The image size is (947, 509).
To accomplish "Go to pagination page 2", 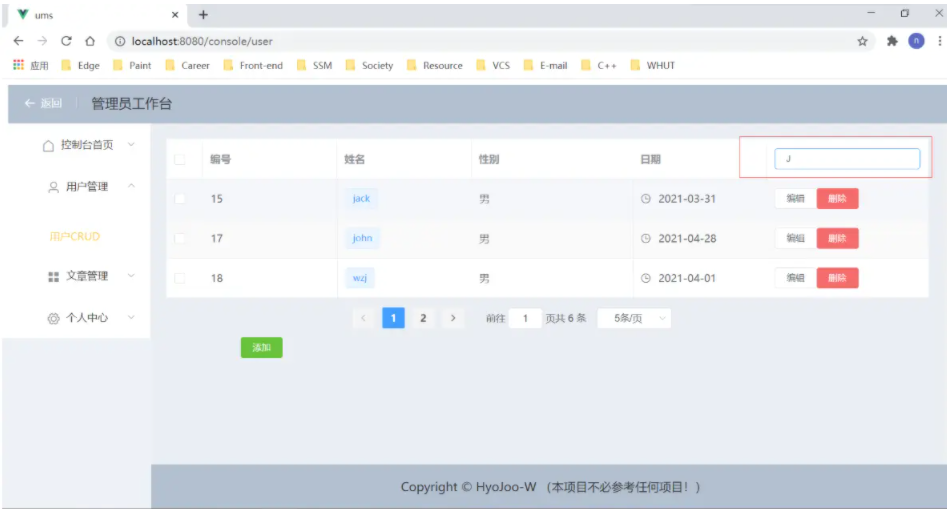I will (x=423, y=318).
